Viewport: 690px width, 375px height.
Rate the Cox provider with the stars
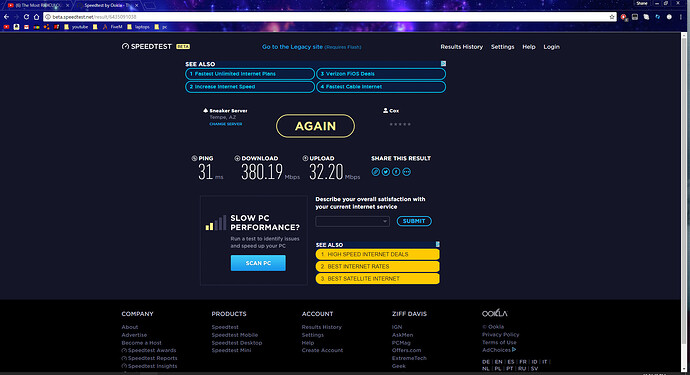(400, 124)
